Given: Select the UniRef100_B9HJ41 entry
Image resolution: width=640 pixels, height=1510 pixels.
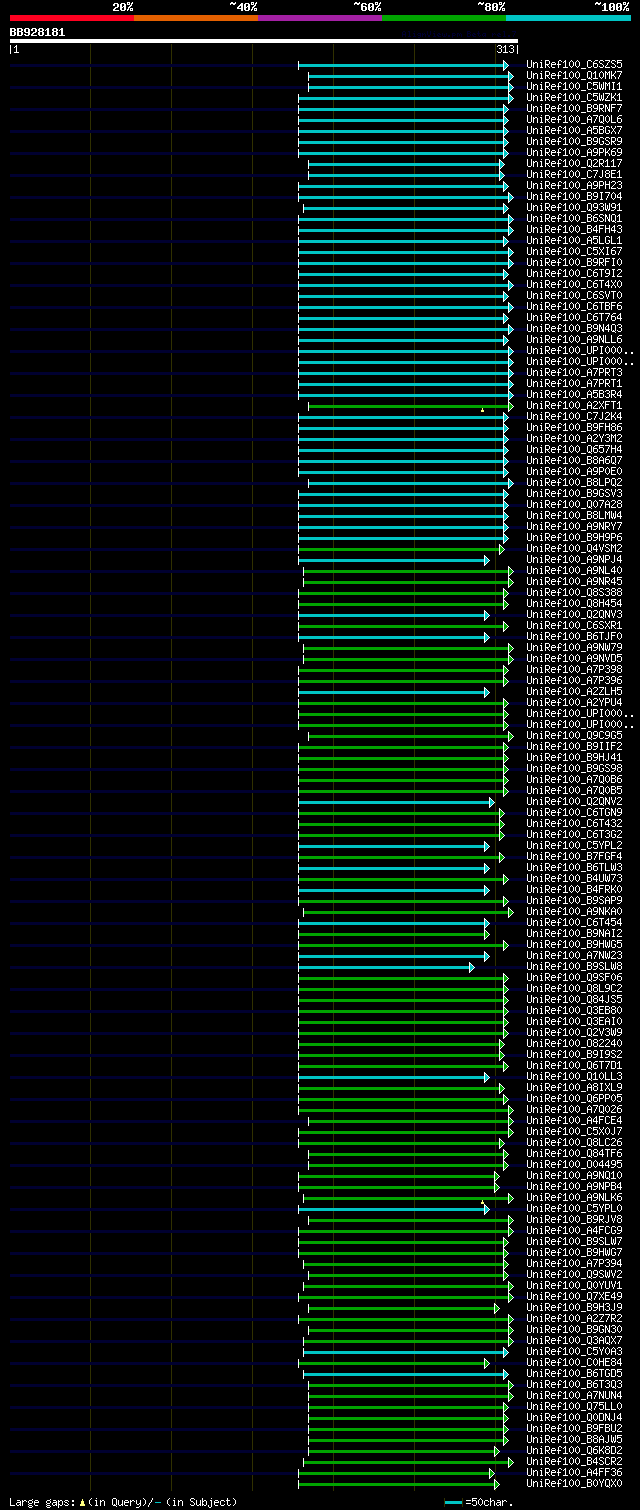Looking at the screenshot, I should pyautogui.click(x=574, y=757).
